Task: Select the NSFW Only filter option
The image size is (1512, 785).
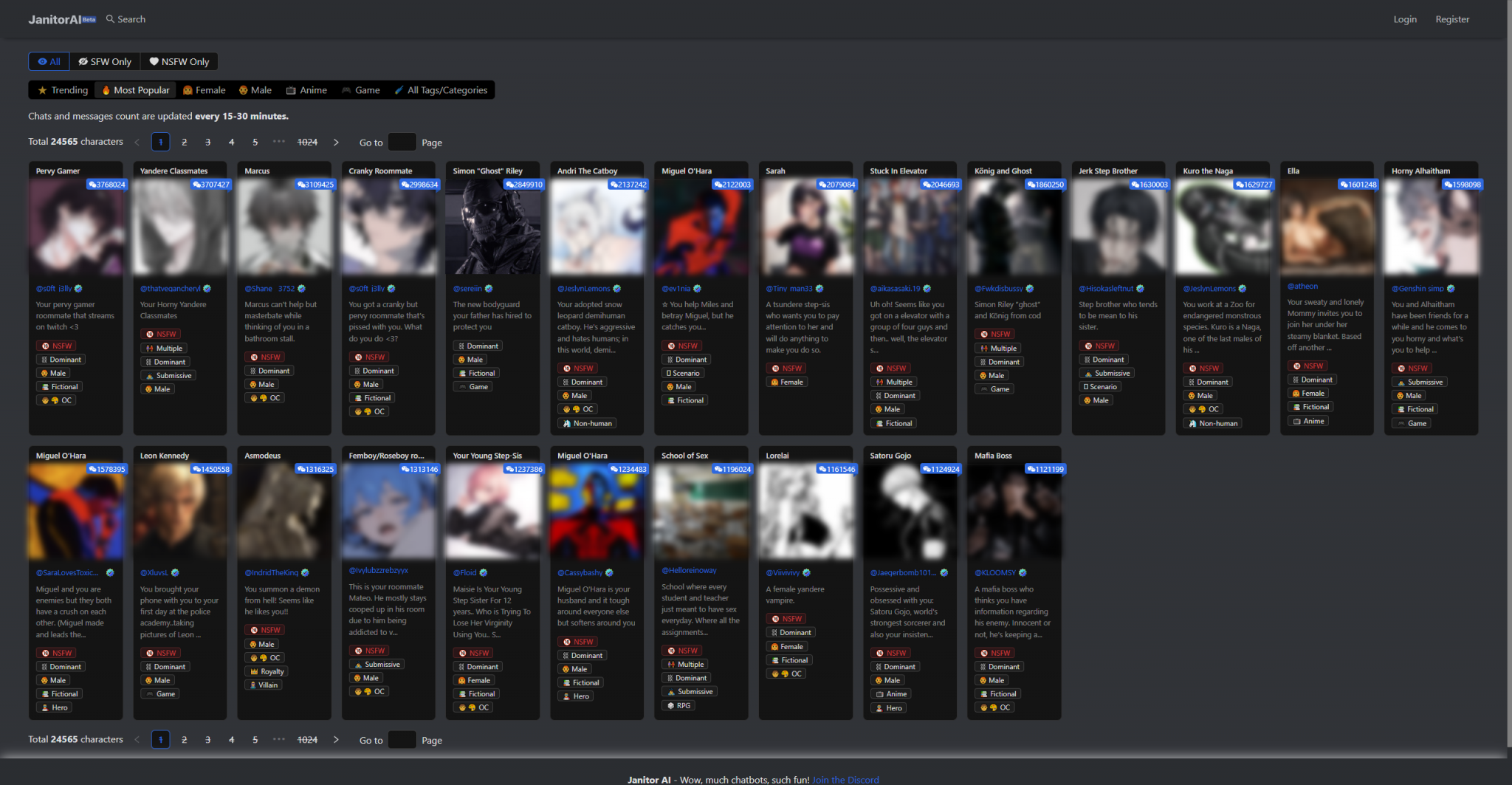Action: tap(179, 62)
